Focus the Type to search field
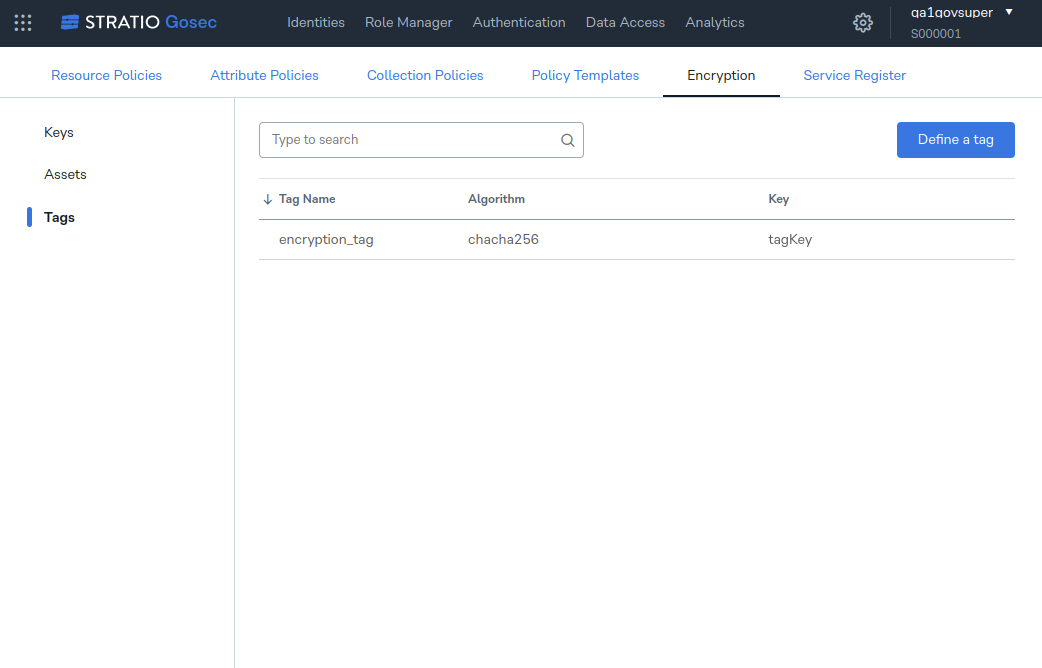1042x668 pixels. [410, 140]
